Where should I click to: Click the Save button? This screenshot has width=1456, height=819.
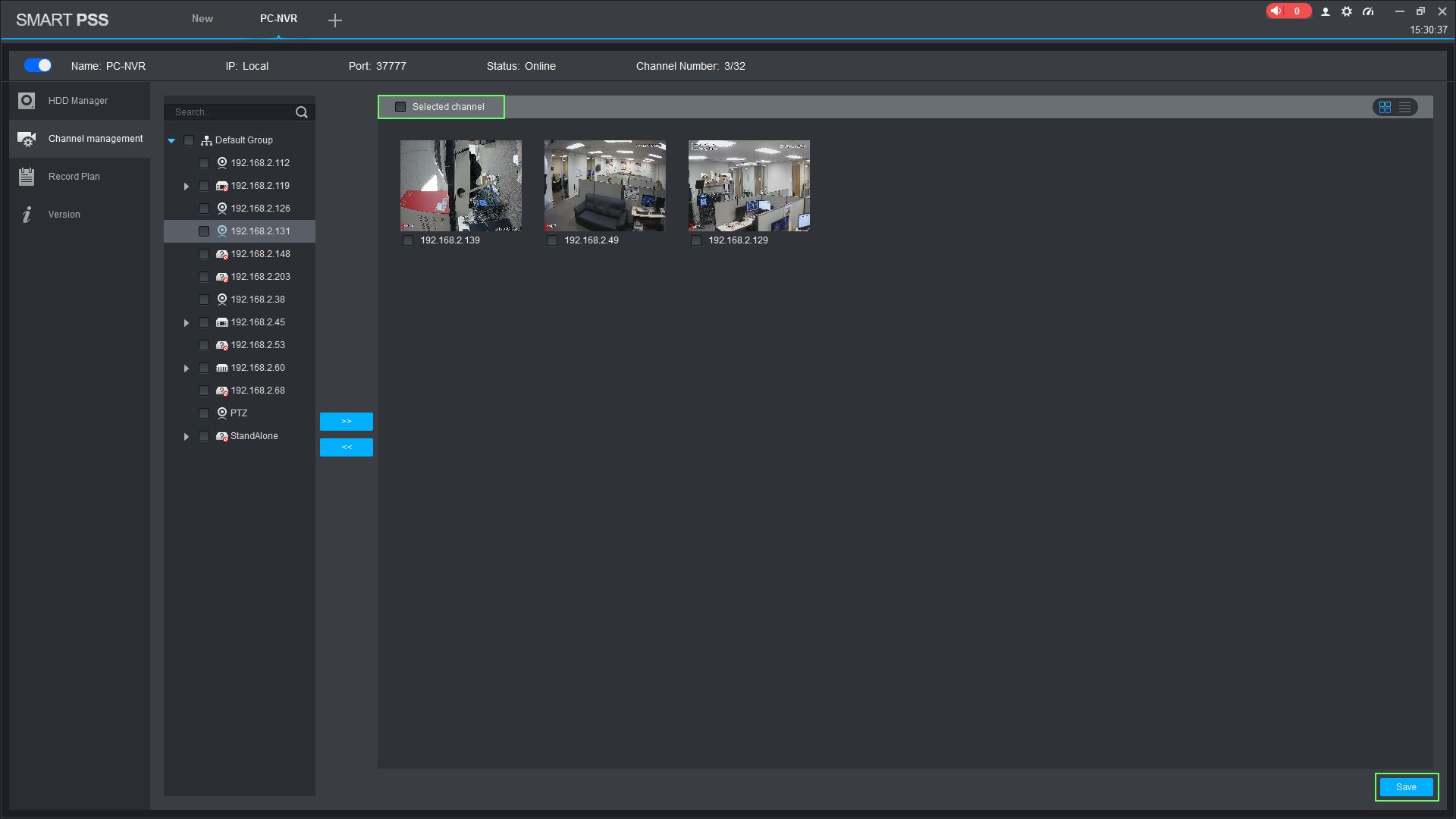[1406, 787]
